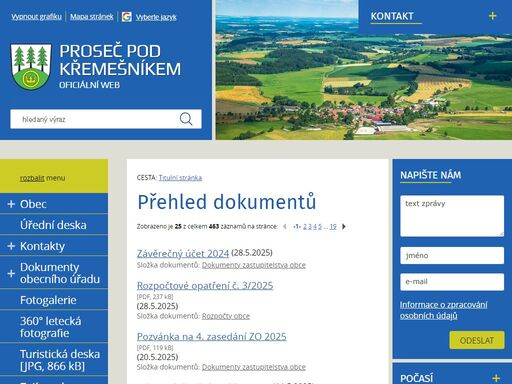Go to next page arrow in pagination
The height and width of the screenshot is (384, 512).
[344, 227]
